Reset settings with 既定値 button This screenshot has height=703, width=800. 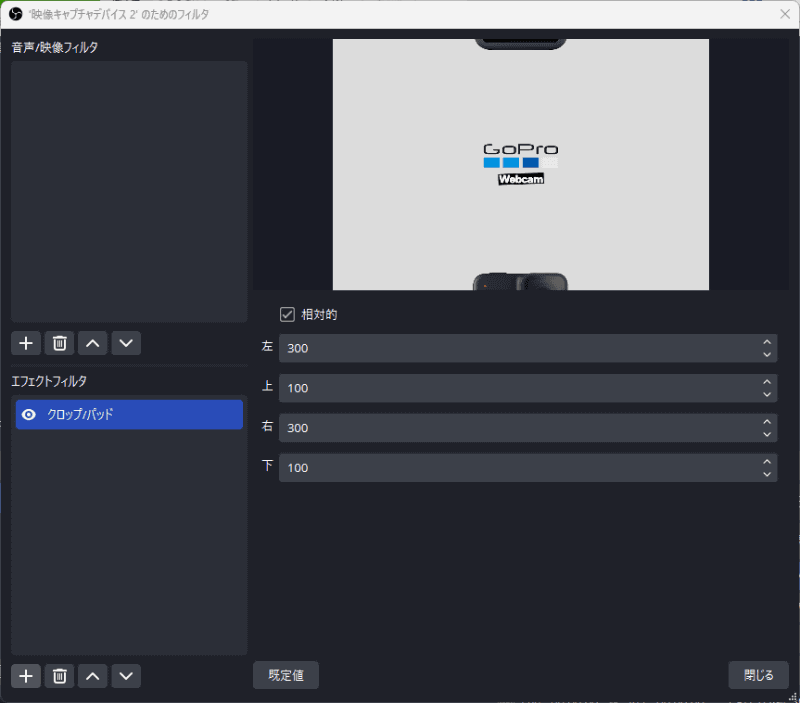286,675
